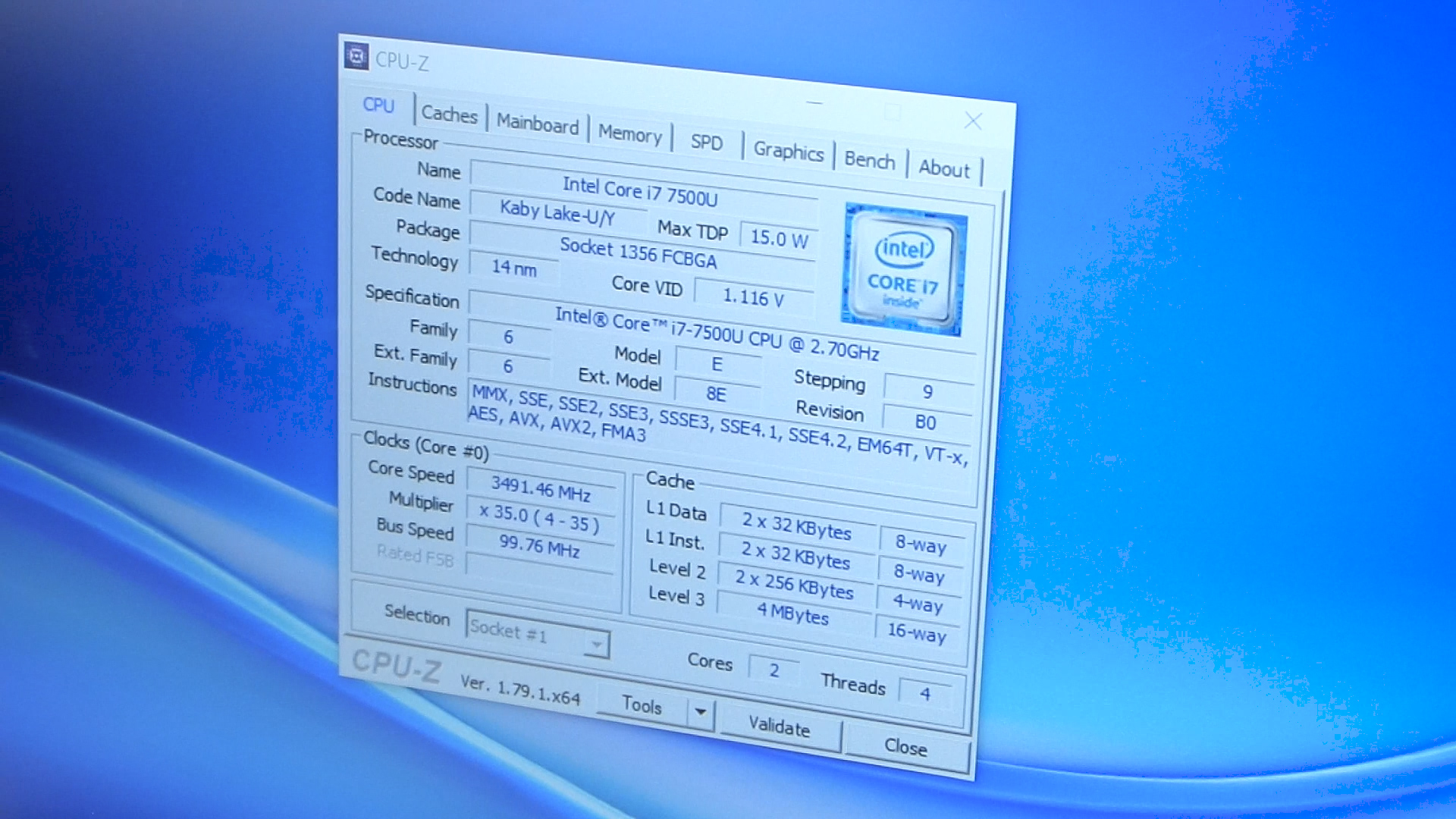Open the Tools dropdown arrow

click(701, 712)
